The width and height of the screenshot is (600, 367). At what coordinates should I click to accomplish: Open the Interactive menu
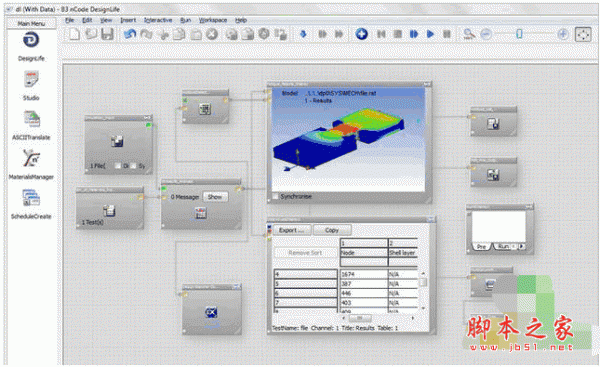tap(158, 20)
